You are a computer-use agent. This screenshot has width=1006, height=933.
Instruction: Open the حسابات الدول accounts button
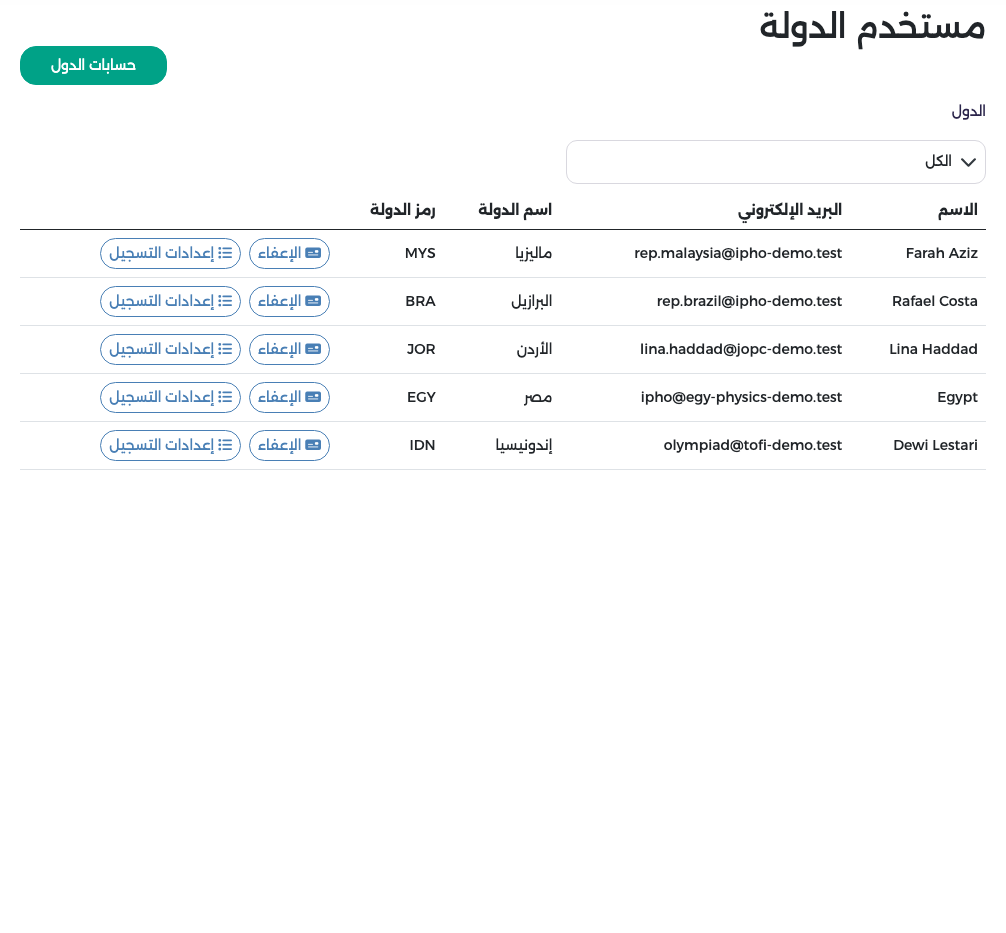tap(93, 65)
